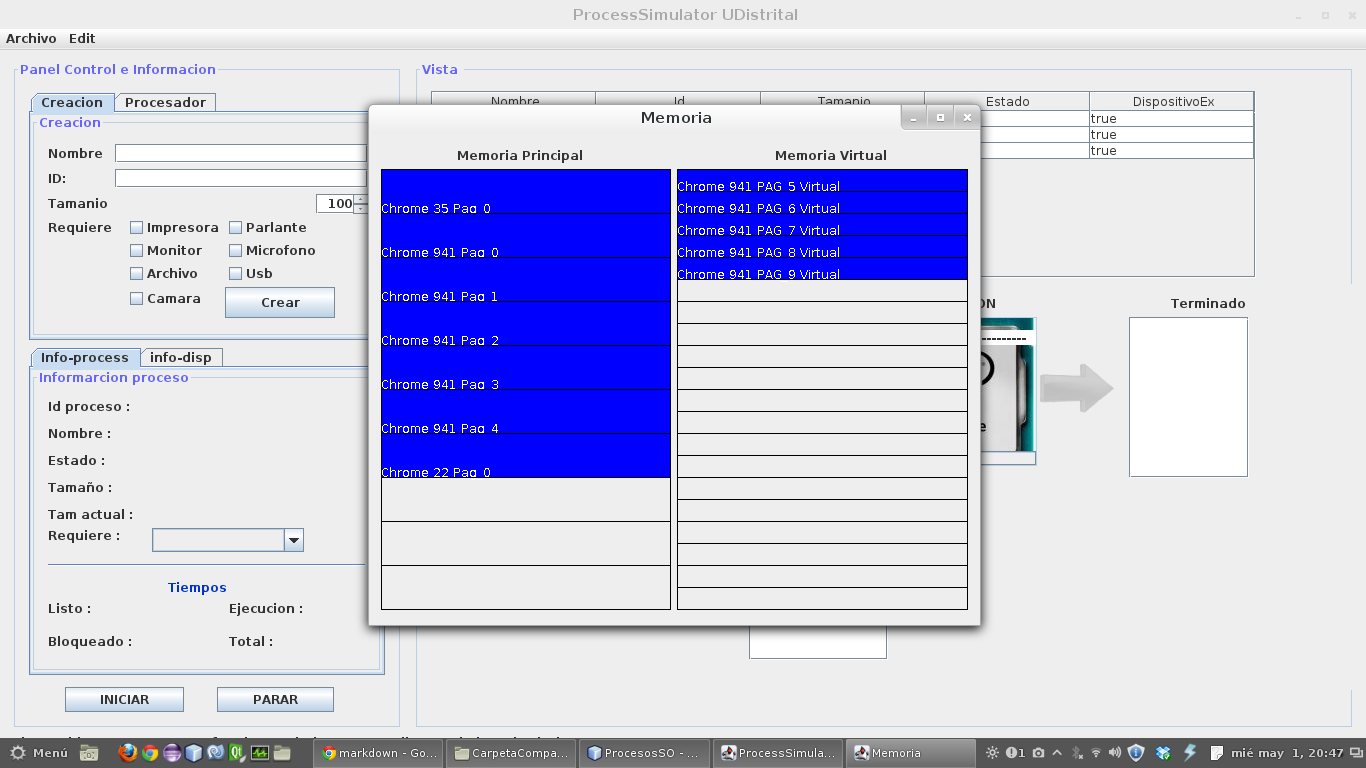This screenshot has width=1366, height=768.
Task: Increase Tamanio with the spinner up arrow
Action: tap(361, 199)
